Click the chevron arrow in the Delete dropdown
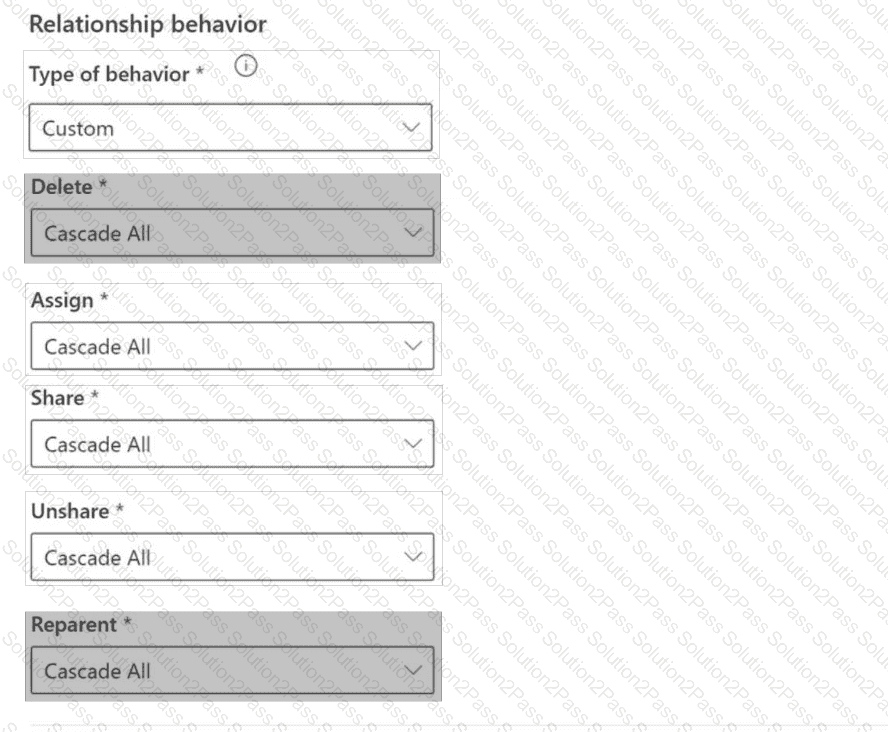Viewport: 888px width, 732px height. click(x=411, y=233)
